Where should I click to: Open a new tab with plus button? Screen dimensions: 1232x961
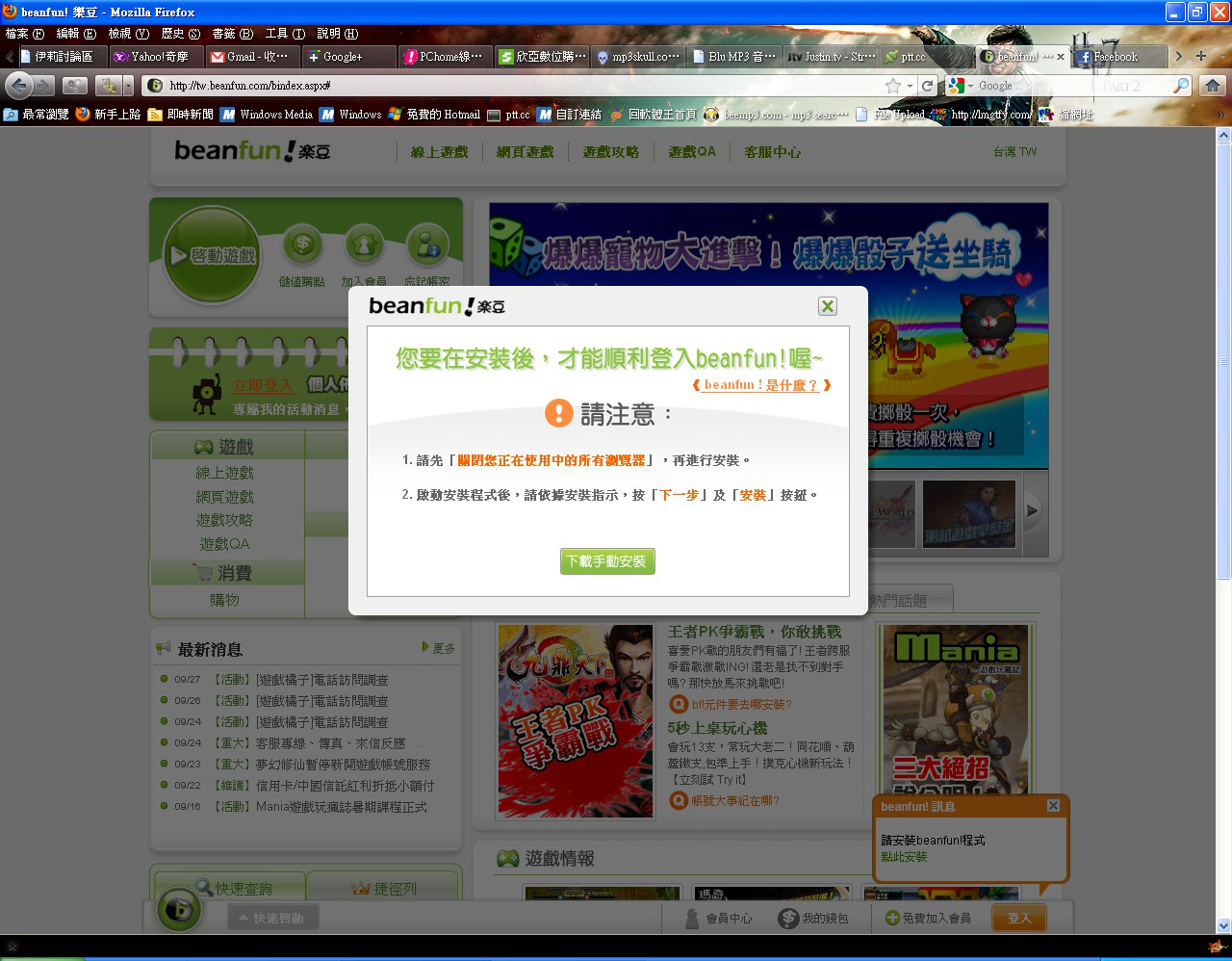coord(1200,56)
